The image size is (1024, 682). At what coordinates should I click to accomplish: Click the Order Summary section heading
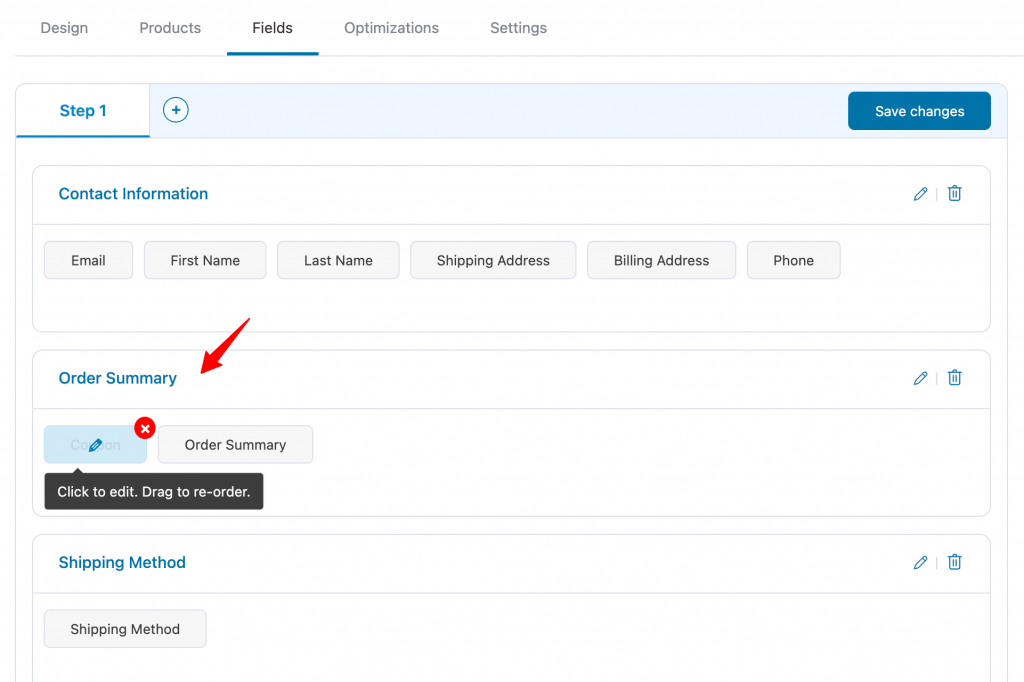click(118, 378)
